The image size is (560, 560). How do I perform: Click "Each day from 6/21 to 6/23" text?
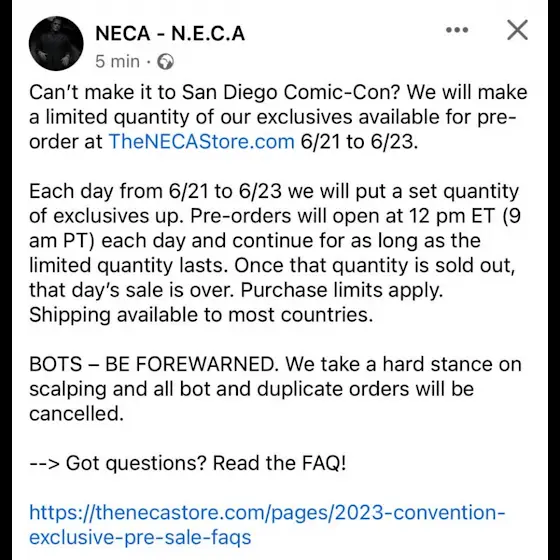point(155,191)
